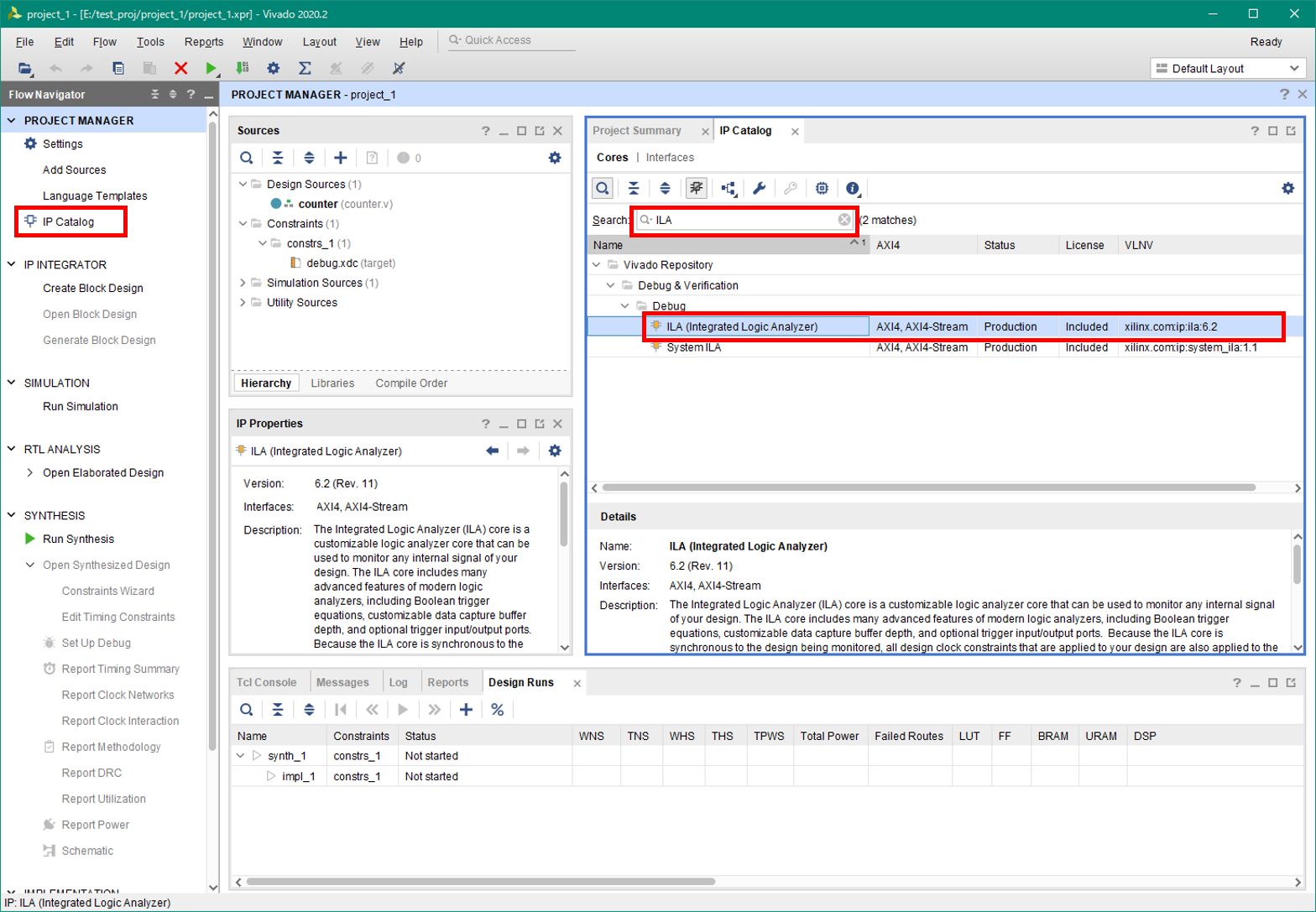The width and height of the screenshot is (1316, 912).
Task: Clear the ILA search text with X icon
Action: pyautogui.click(x=844, y=220)
